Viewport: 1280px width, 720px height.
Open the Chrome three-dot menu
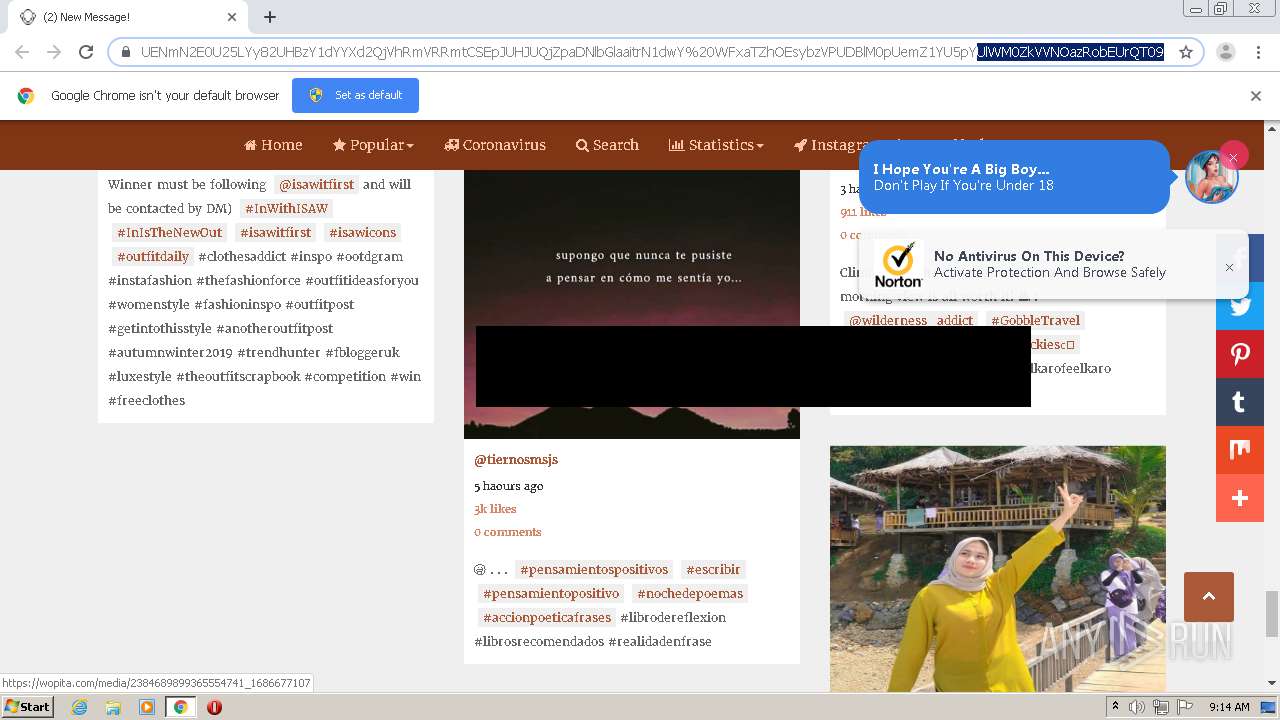tap(1256, 52)
